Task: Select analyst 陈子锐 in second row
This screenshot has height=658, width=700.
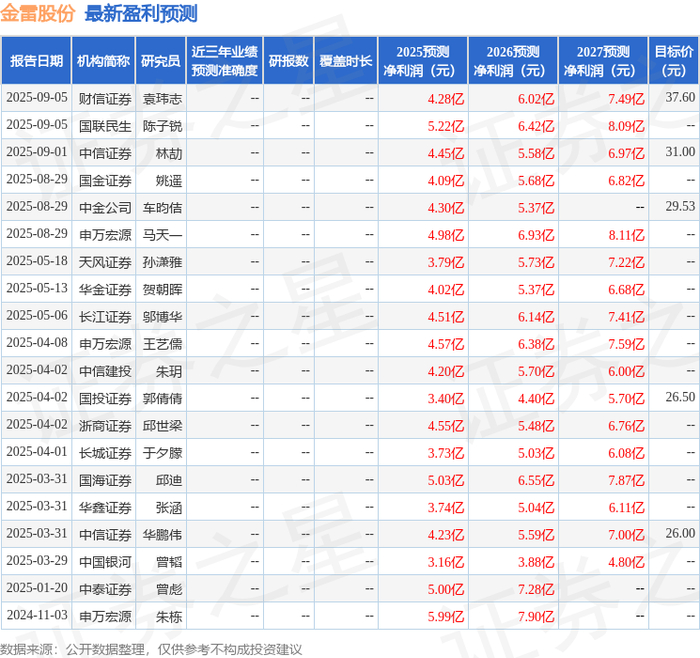Action: tap(162, 126)
